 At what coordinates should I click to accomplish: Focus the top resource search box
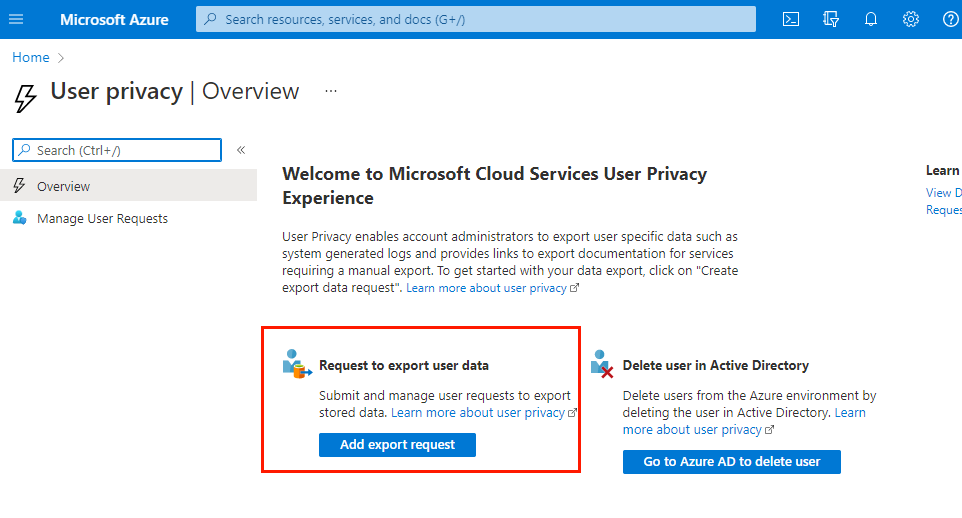coord(475,19)
